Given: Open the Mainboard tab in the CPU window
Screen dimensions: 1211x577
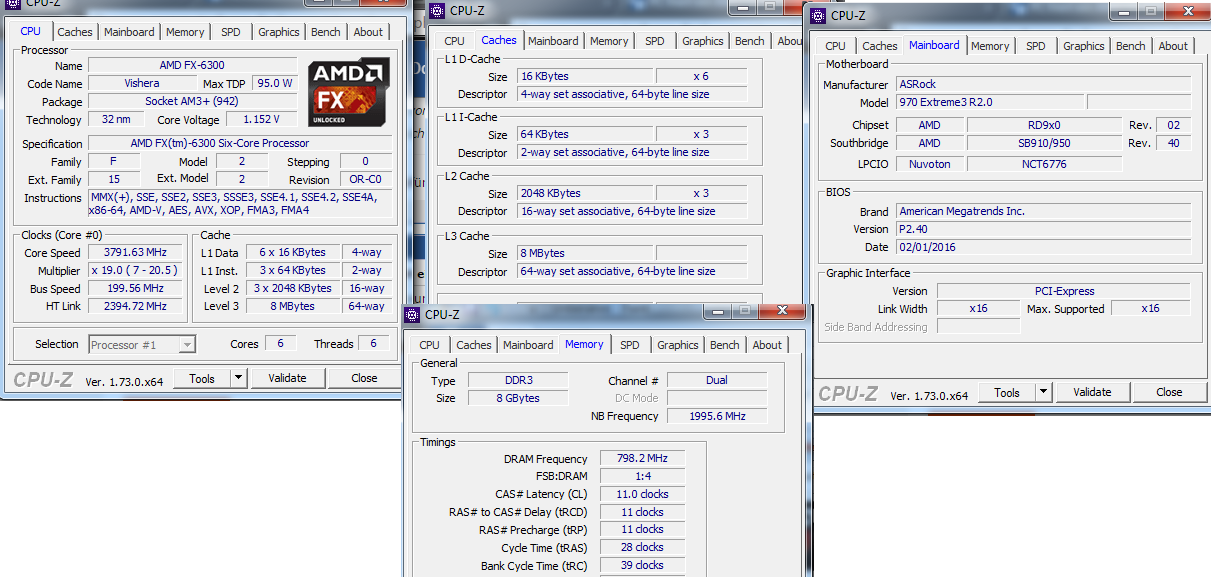Looking at the screenshot, I should pos(130,32).
